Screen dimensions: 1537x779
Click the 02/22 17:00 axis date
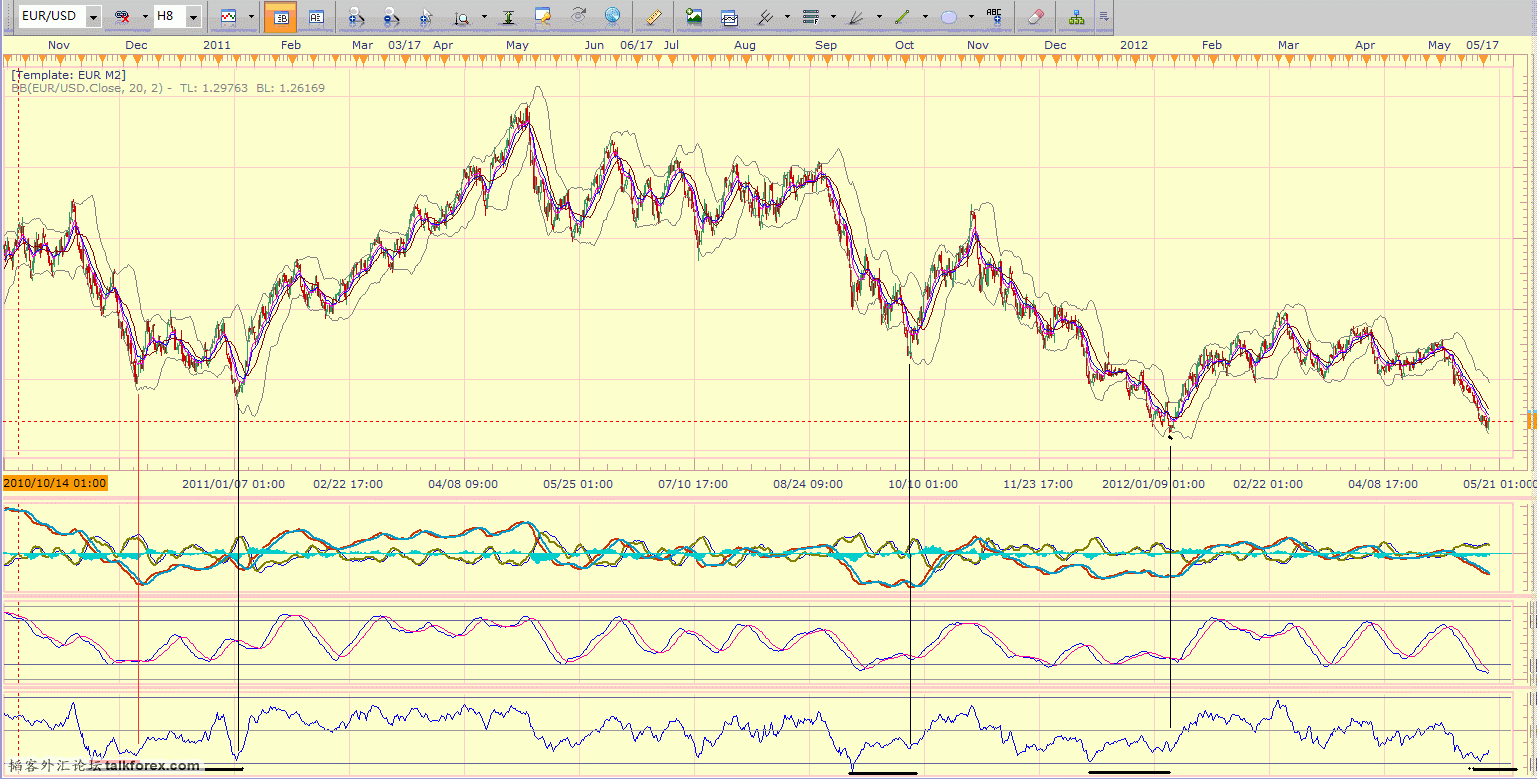pyautogui.click(x=348, y=484)
